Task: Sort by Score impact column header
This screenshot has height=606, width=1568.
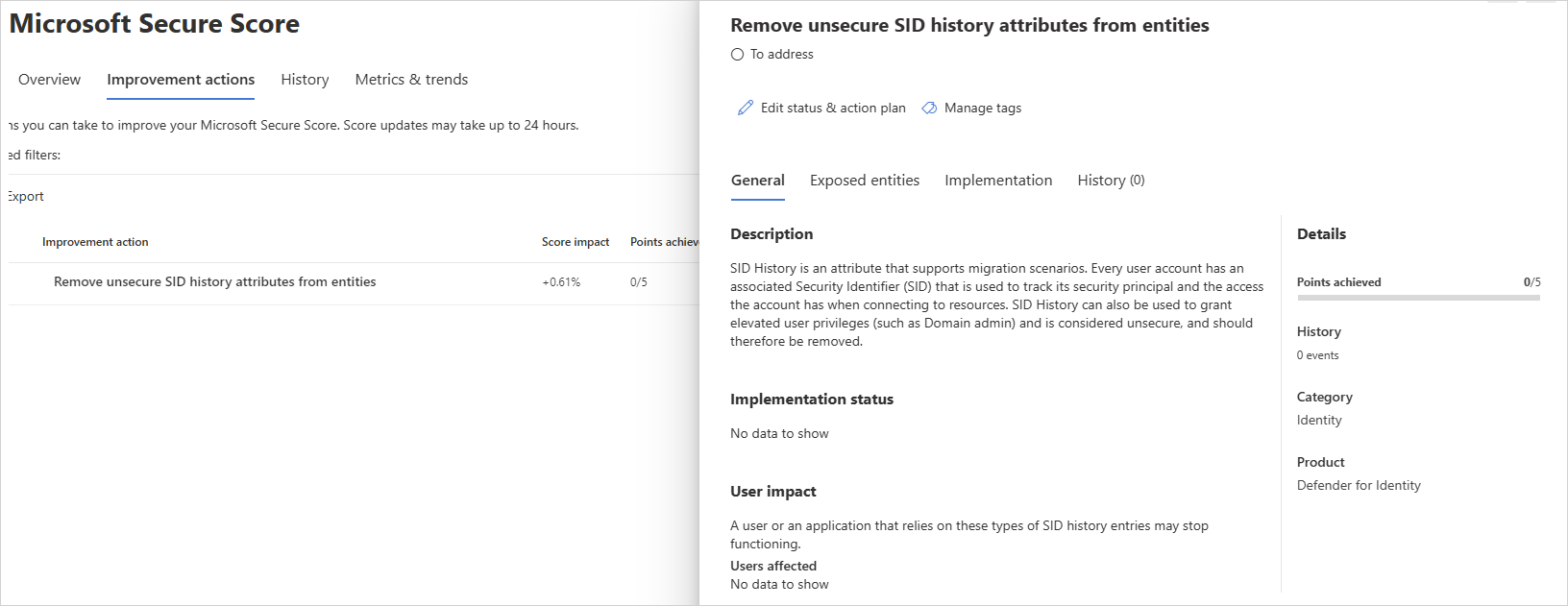Action: click(575, 242)
